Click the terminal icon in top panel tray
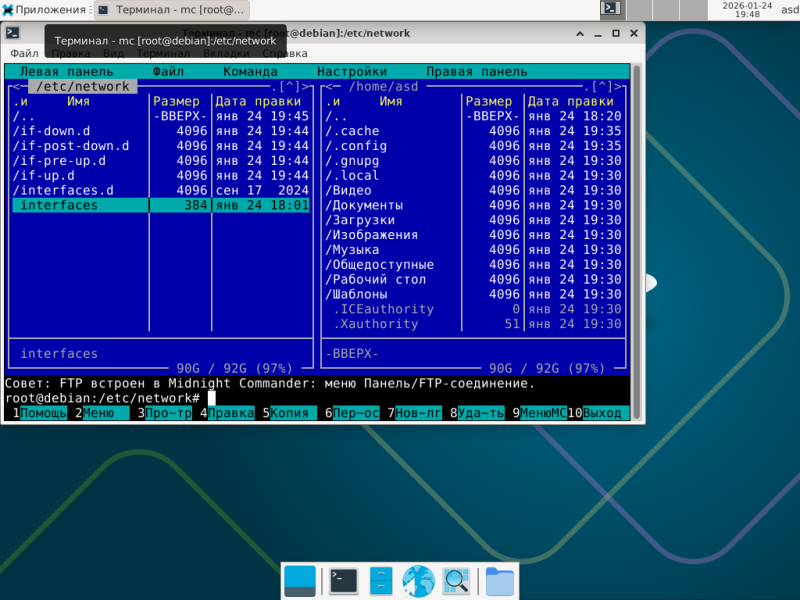The height and width of the screenshot is (600, 800). pos(611,8)
